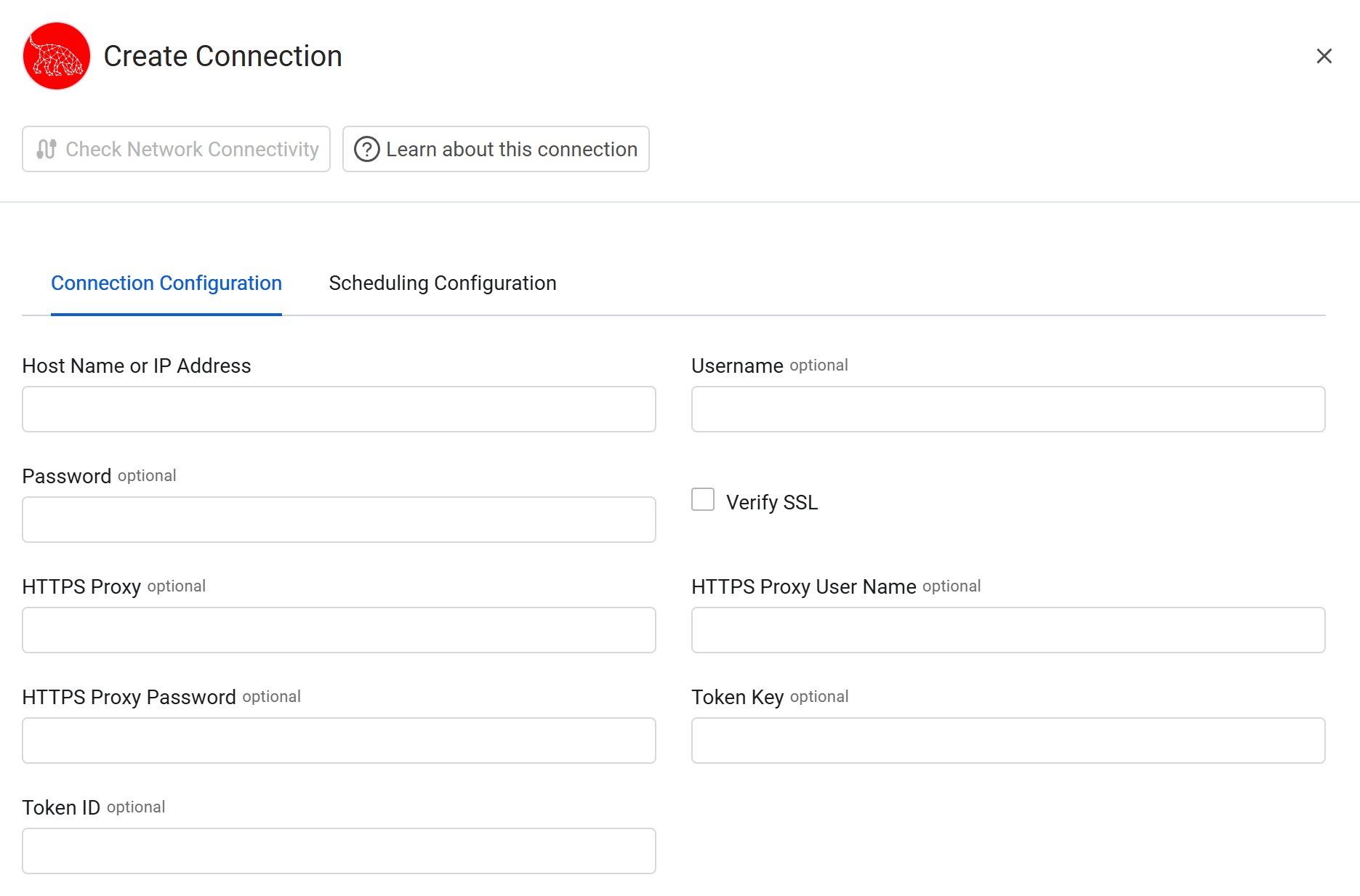Click the HTTPS Proxy User Name field
Viewport: 1360px width, 896px height.
coord(1007,630)
